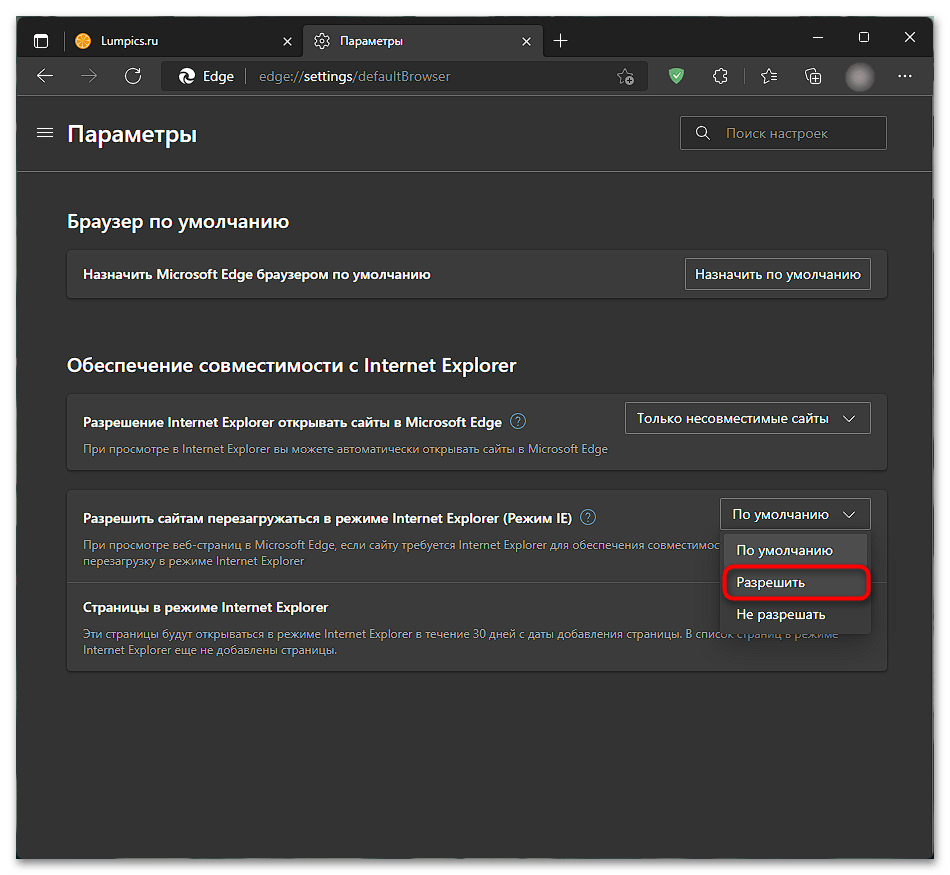Reload the page with the refresh icon
The image size is (950, 875).
click(x=133, y=76)
